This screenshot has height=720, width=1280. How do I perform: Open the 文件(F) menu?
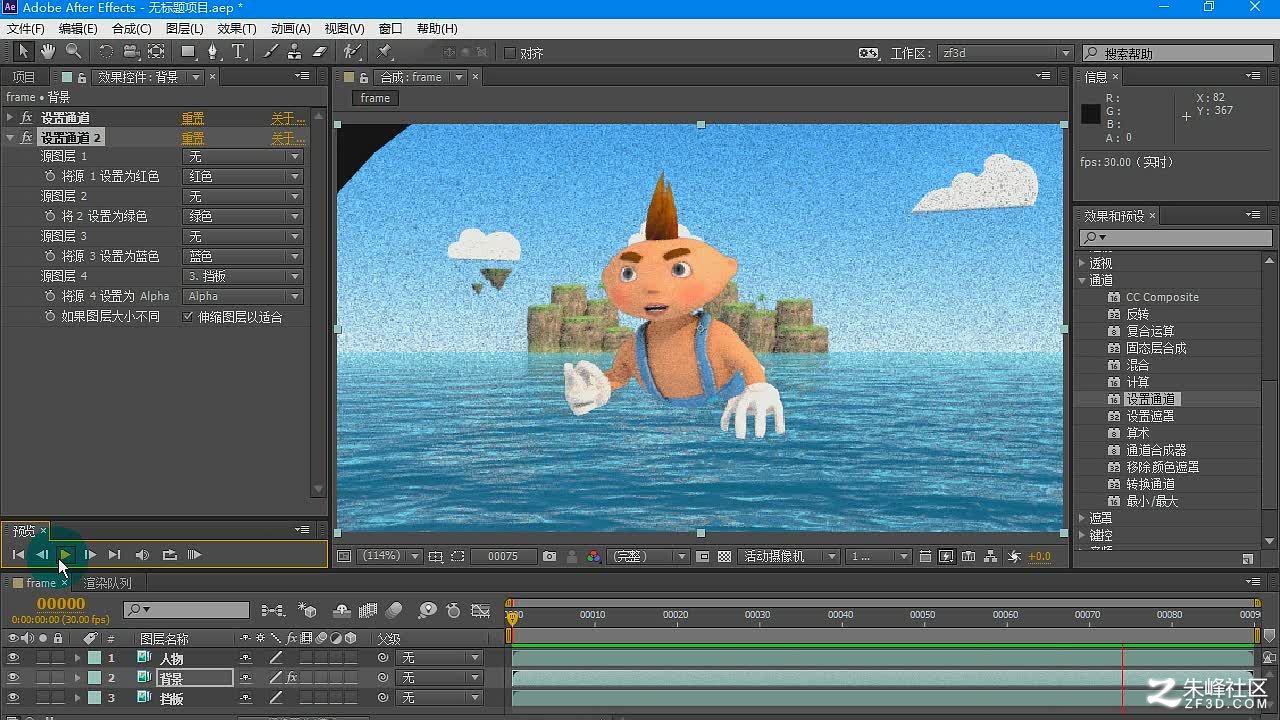(x=26, y=29)
